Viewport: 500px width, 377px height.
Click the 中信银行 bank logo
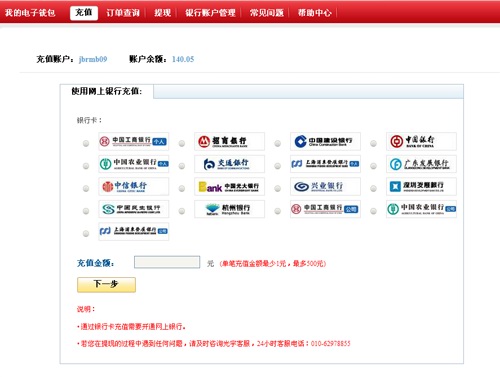coord(134,186)
